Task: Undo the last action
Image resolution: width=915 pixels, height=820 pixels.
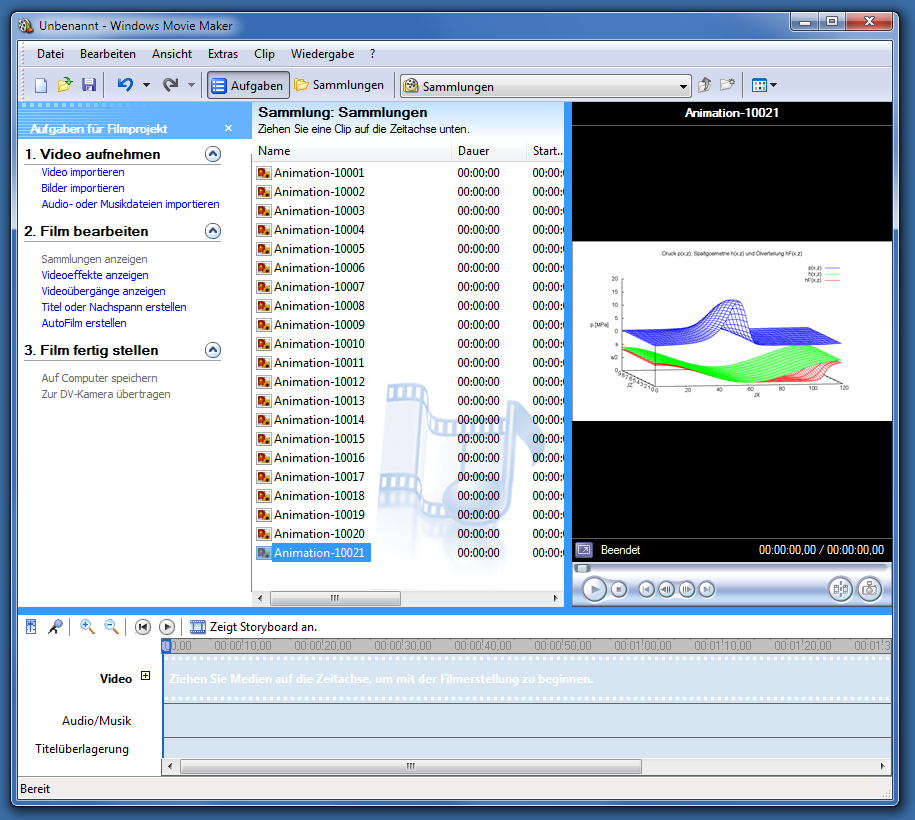Action: 125,85
